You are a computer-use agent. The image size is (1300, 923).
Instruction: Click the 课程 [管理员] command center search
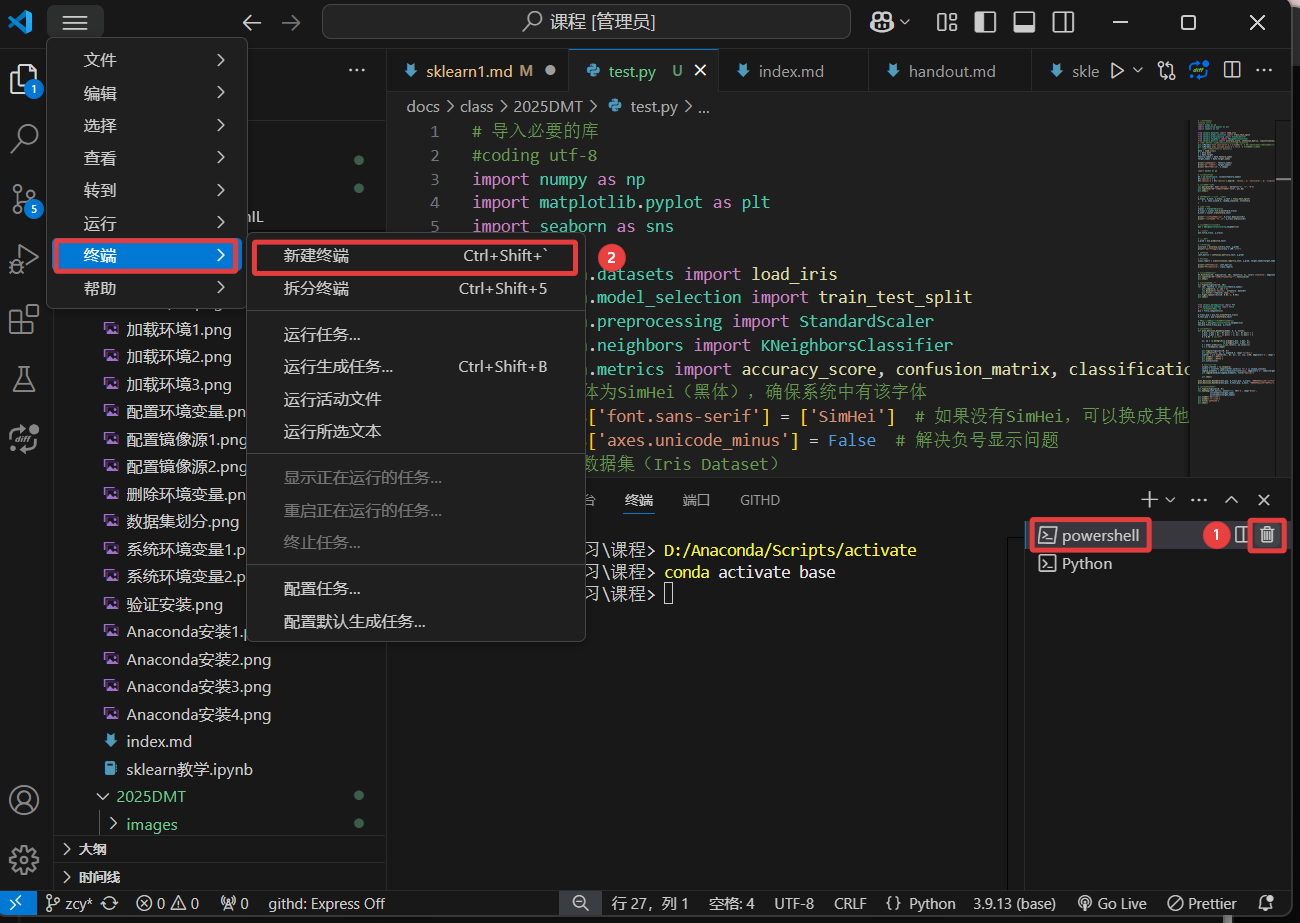point(586,22)
